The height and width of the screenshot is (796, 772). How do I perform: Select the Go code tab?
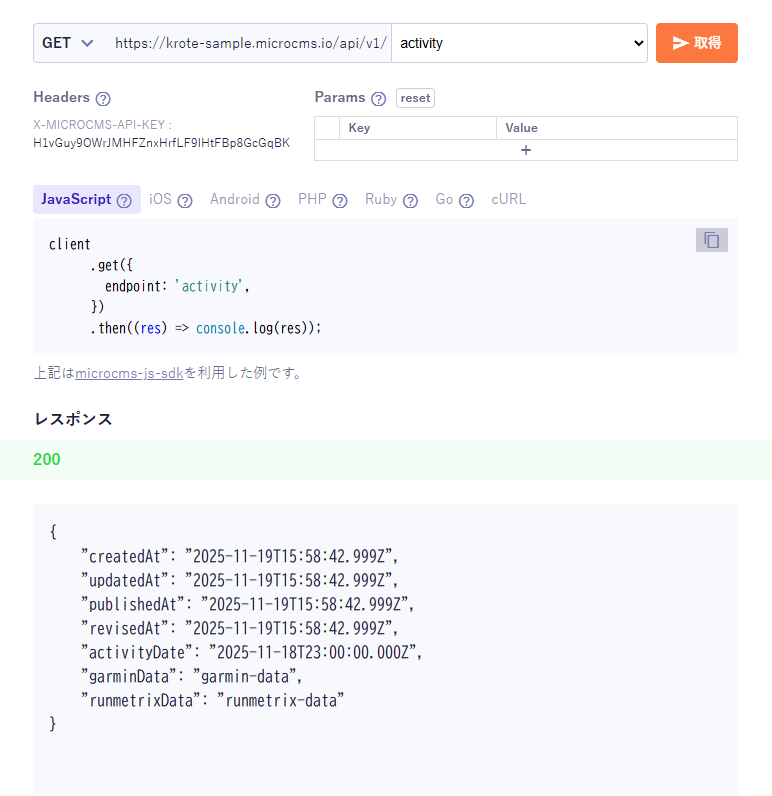[444, 199]
